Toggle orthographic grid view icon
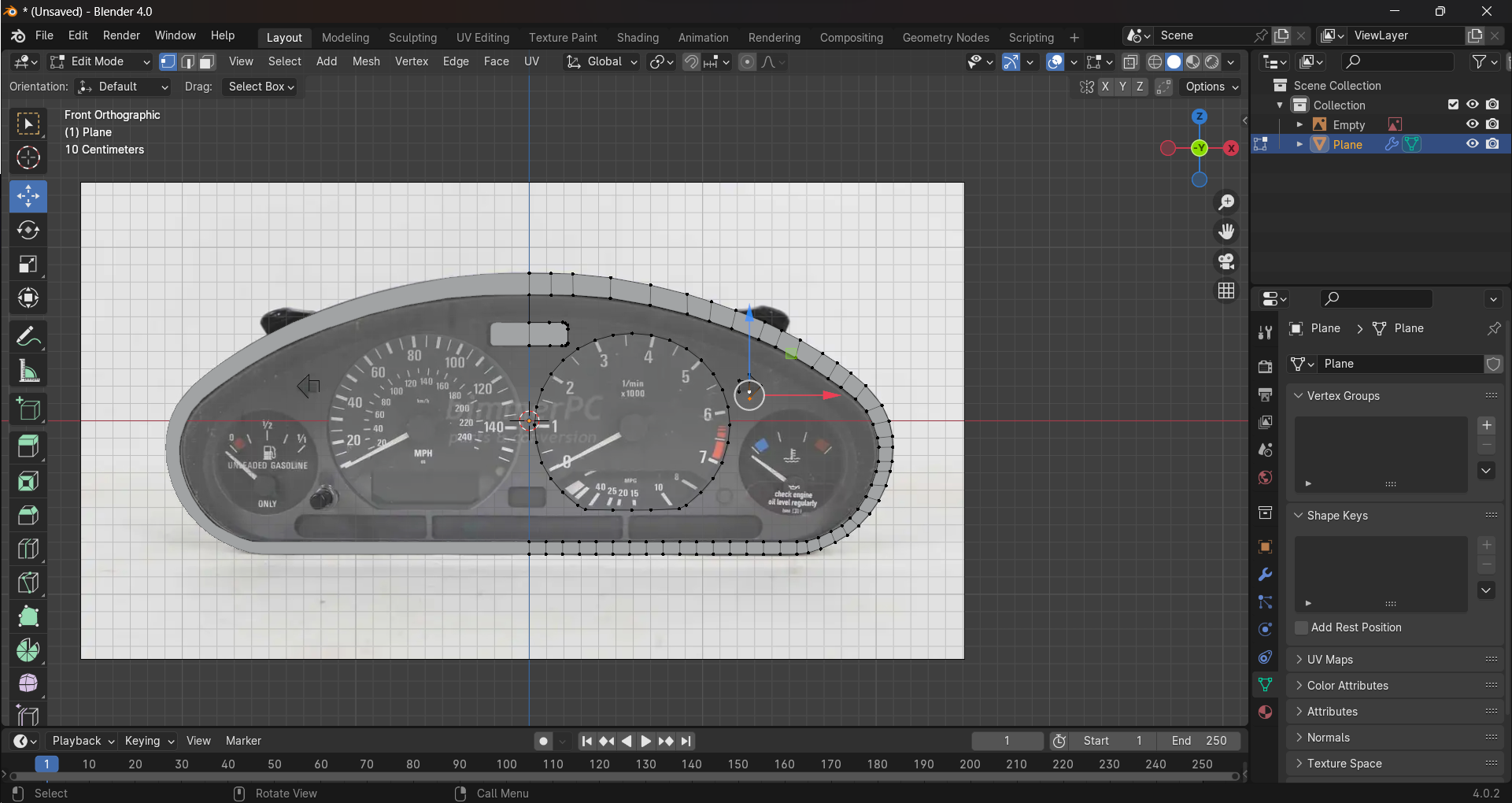1512x803 pixels. 1226,291
